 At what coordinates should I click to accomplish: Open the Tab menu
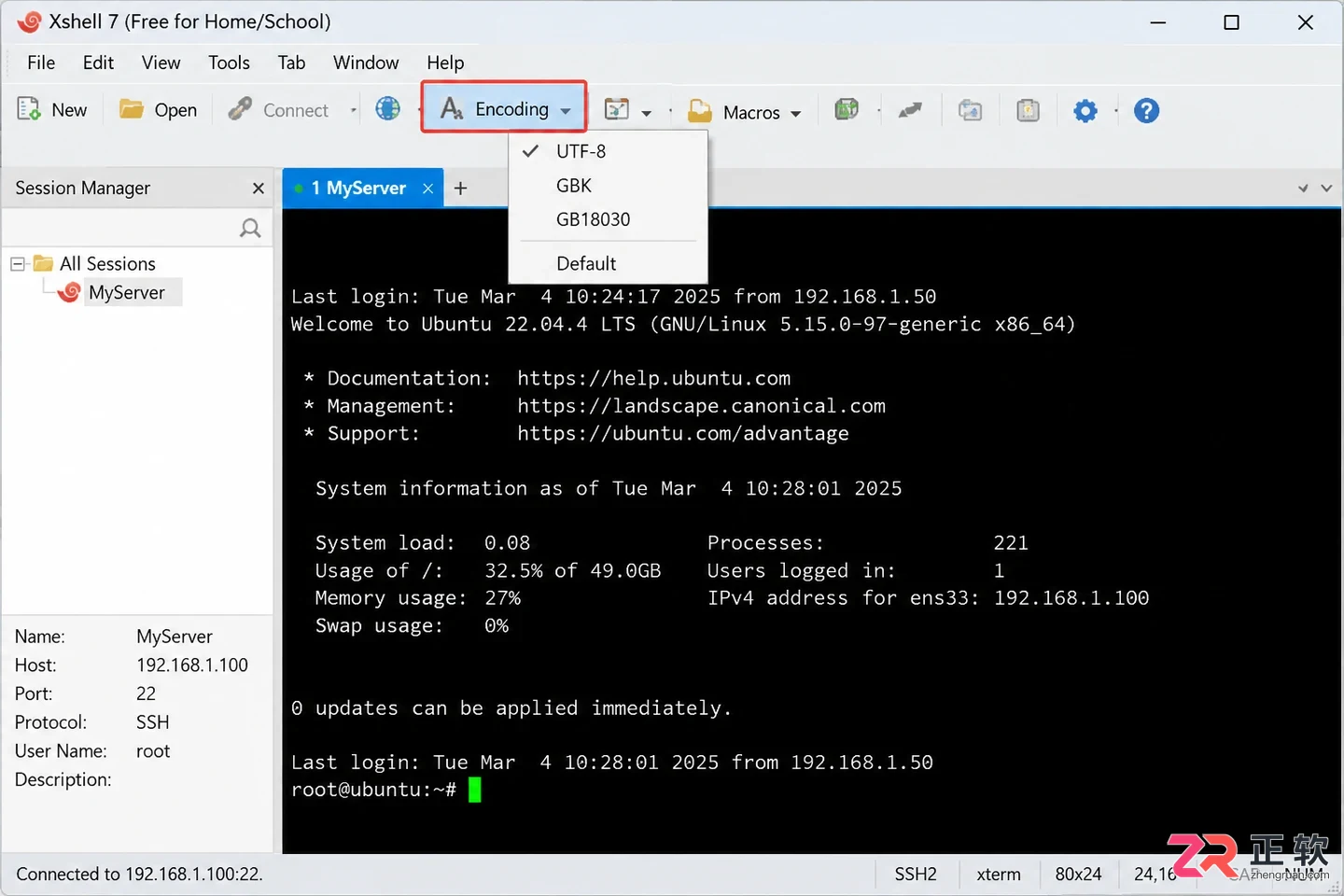pos(291,63)
